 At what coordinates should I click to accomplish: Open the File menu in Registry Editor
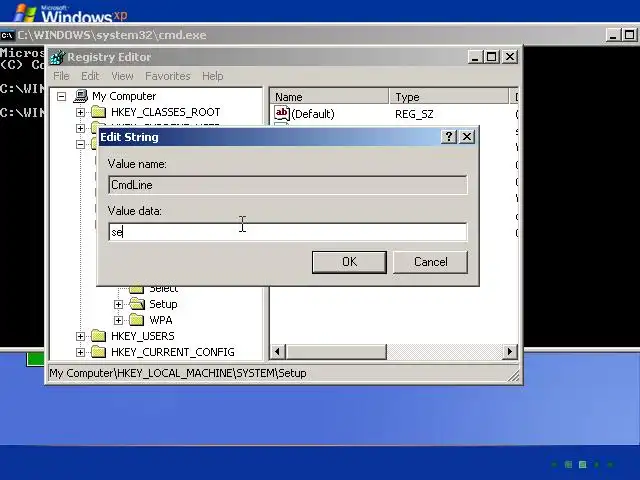[x=61, y=76]
